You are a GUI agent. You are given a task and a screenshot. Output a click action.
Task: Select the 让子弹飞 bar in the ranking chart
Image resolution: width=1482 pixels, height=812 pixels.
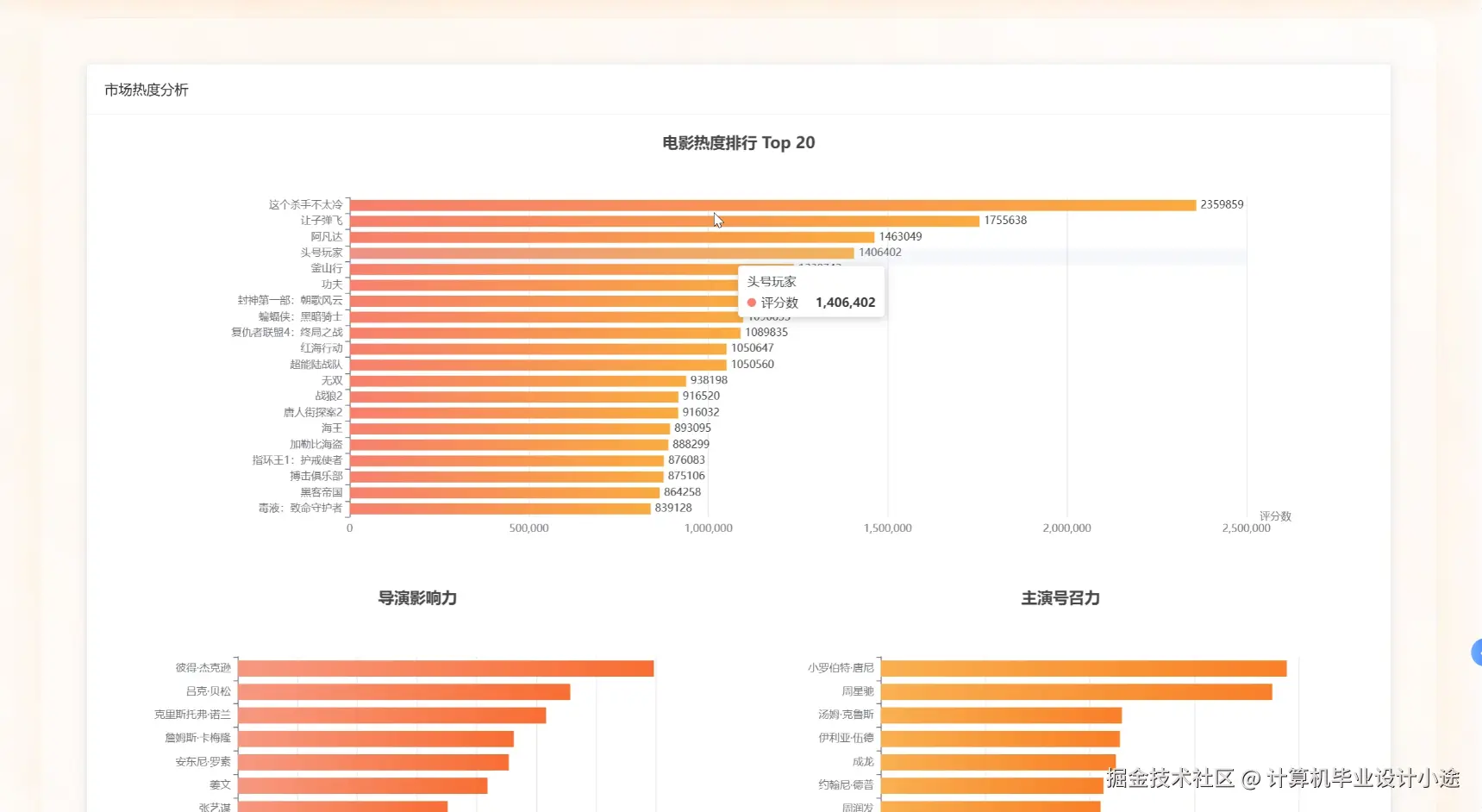[664, 220]
